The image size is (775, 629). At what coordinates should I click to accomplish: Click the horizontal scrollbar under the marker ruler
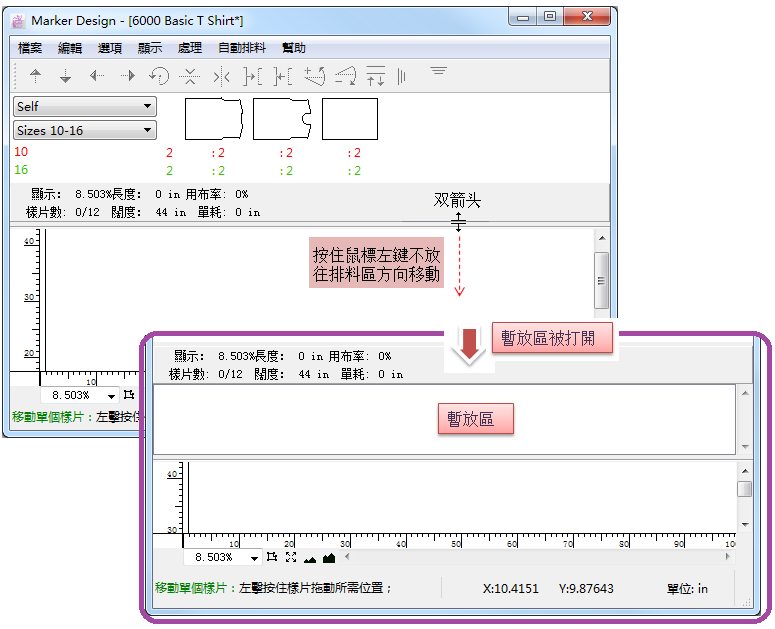click(x=540, y=557)
